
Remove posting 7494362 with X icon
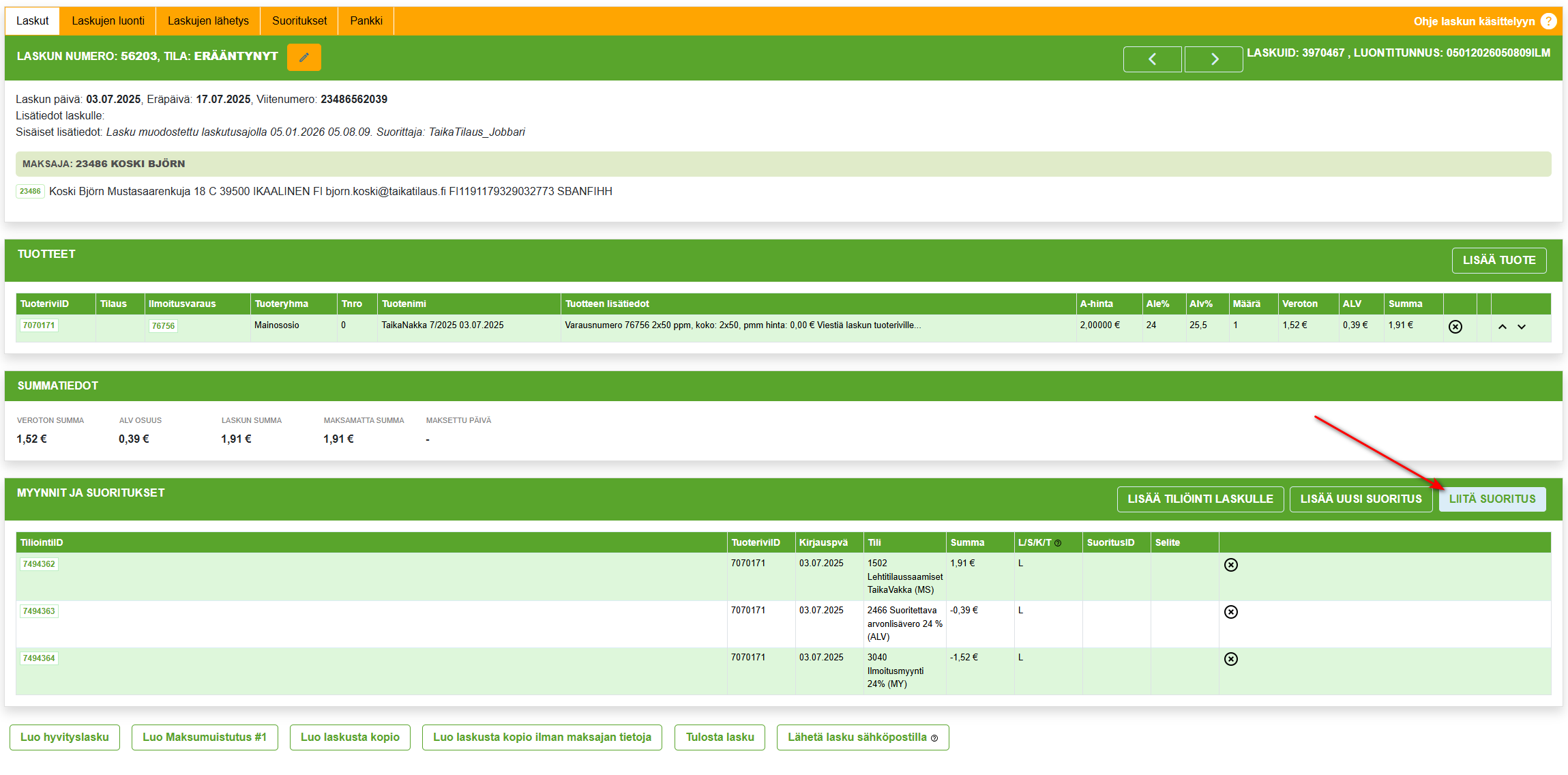(x=1230, y=565)
